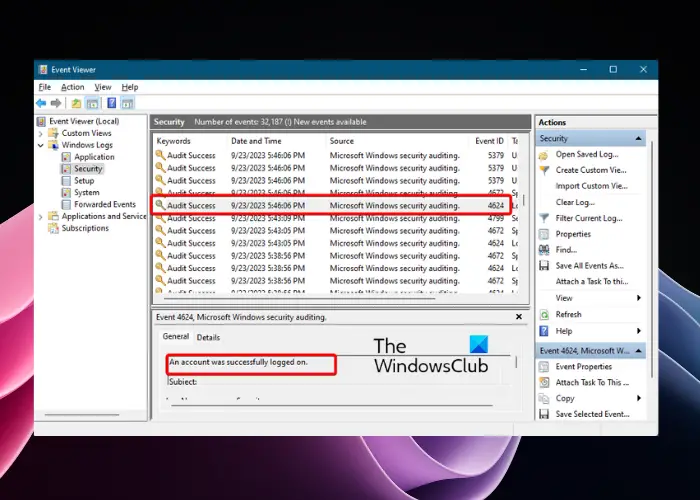Click 'An account was successfully logged on.' text

click(x=238, y=362)
